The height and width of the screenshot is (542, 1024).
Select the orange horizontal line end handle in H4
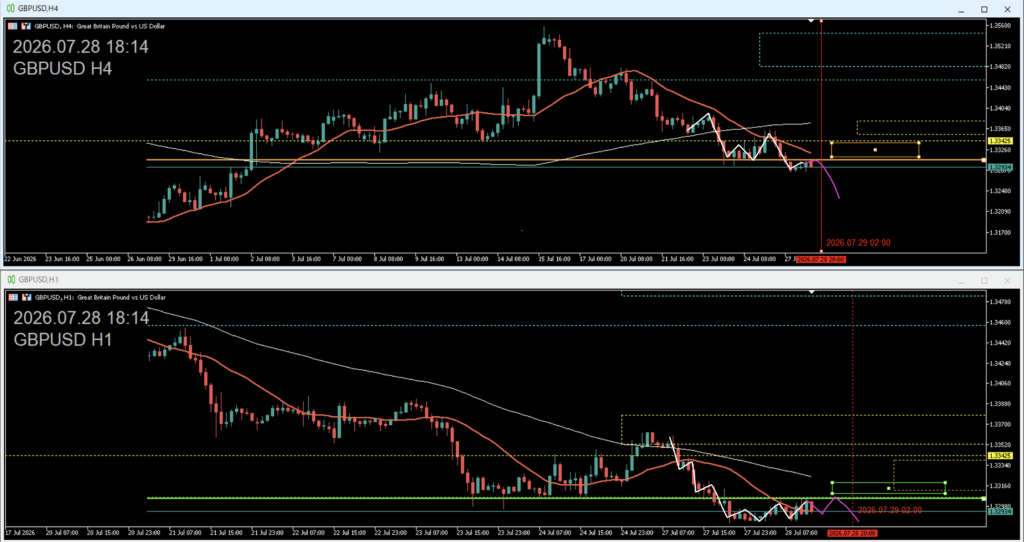point(984,160)
